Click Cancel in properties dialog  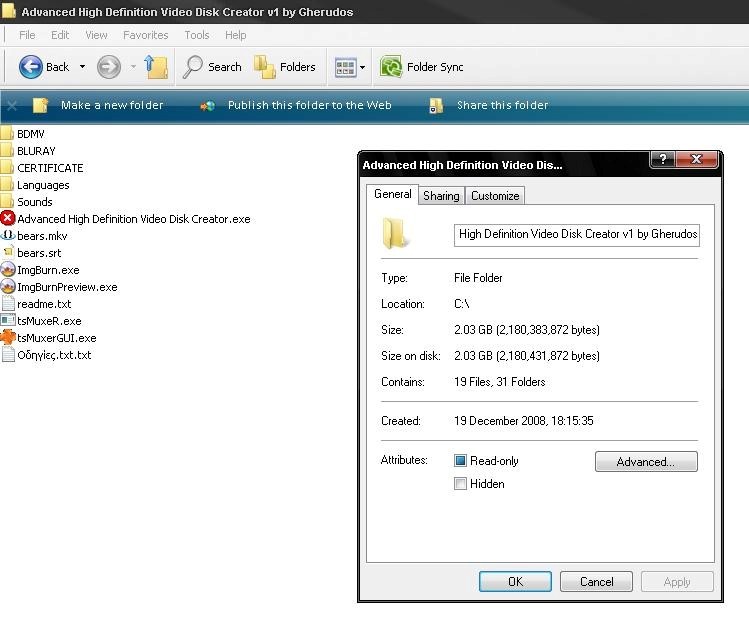(x=596, y=581)
